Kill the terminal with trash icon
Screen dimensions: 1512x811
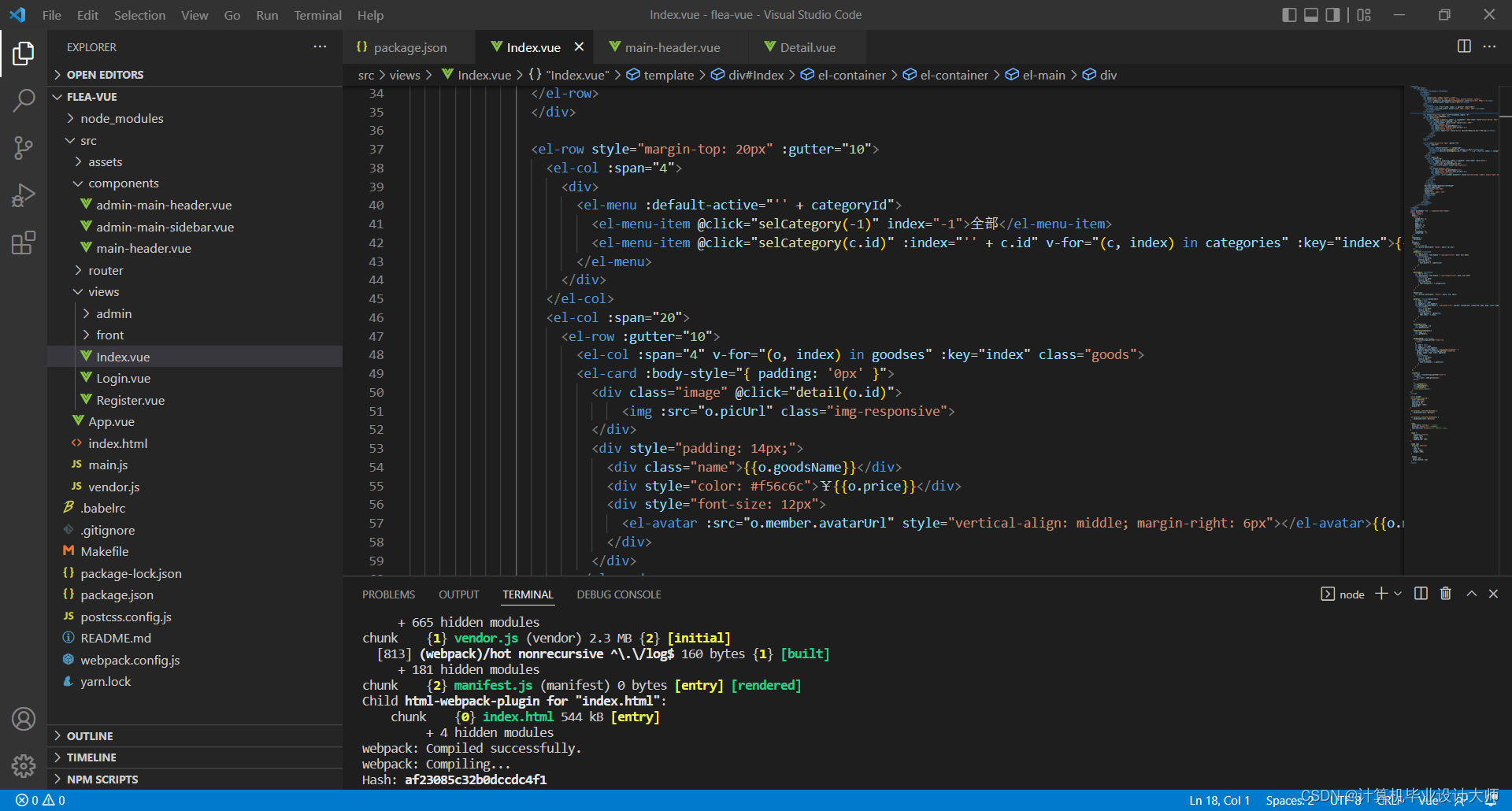pyautogui.click(x=1446, y=594)
